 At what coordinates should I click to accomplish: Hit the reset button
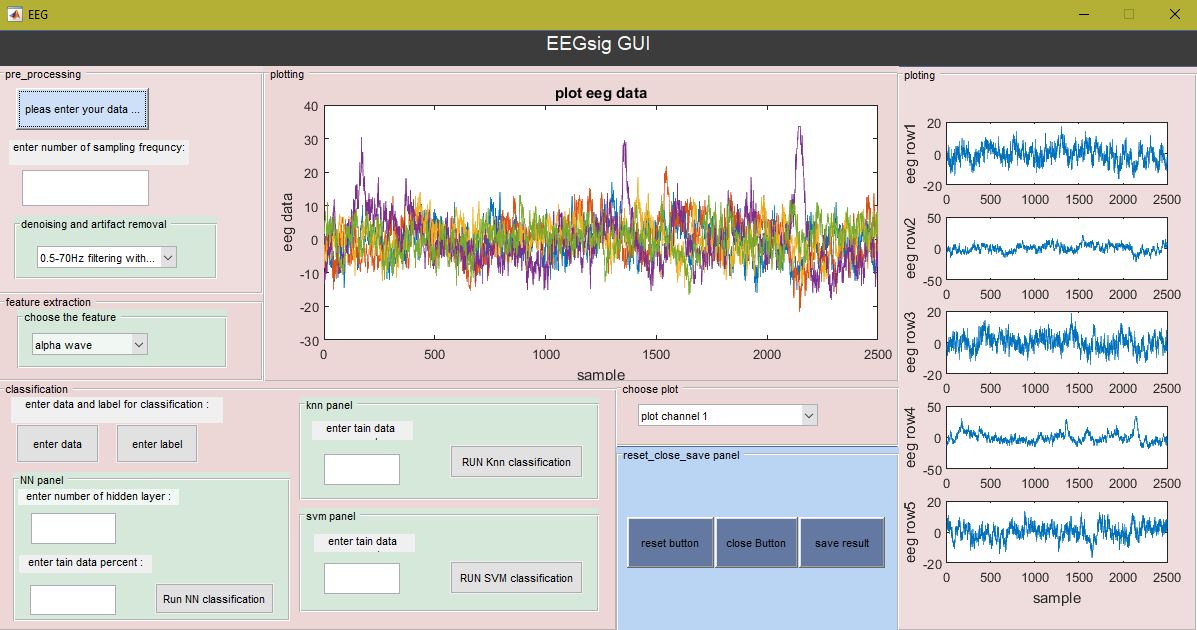tap(670, 543)
